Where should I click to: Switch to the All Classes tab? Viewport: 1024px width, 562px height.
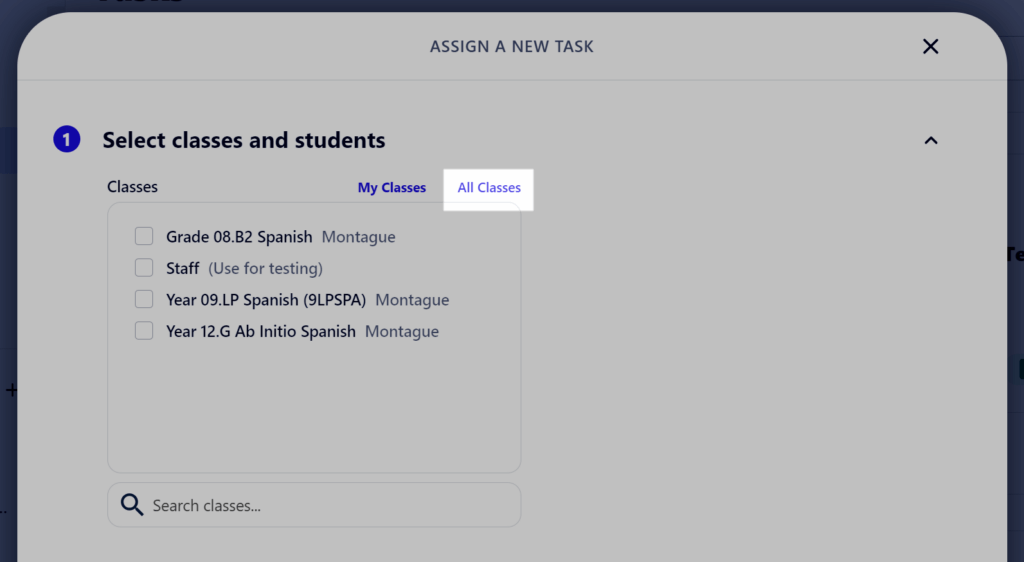[x=489, y=188]
